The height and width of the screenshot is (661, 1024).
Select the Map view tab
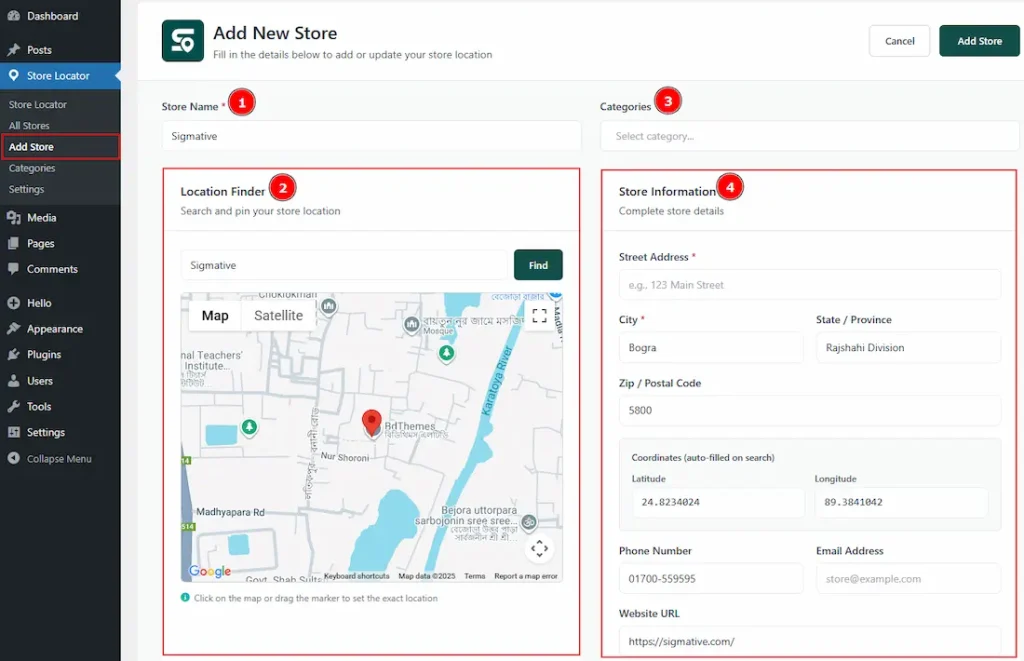point(213,315)
